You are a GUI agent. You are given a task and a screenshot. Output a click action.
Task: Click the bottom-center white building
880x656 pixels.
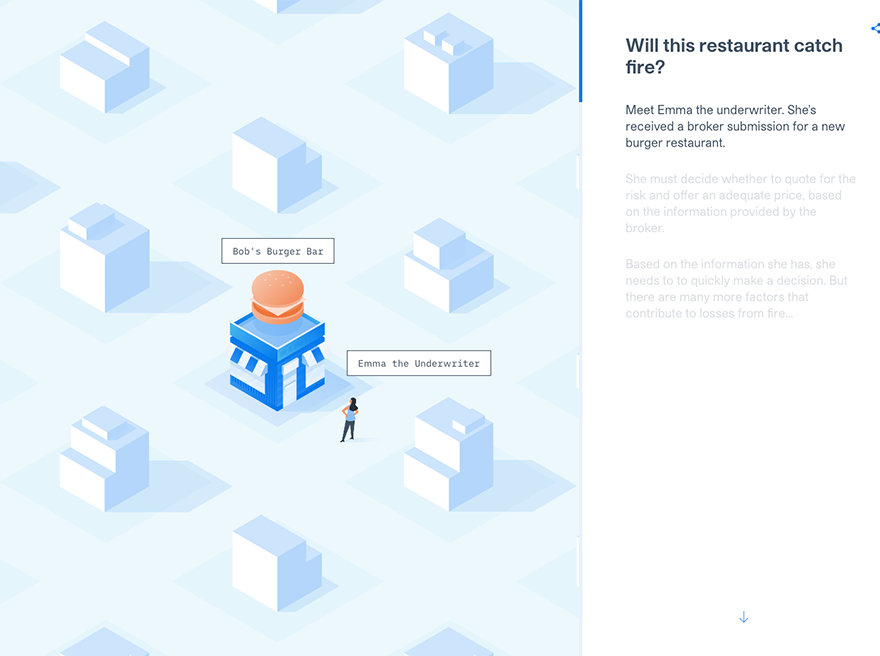click(x=277, y=563)
